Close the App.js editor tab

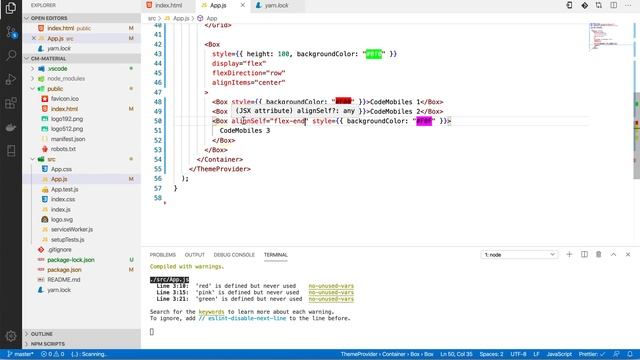[x=243, y=5]
